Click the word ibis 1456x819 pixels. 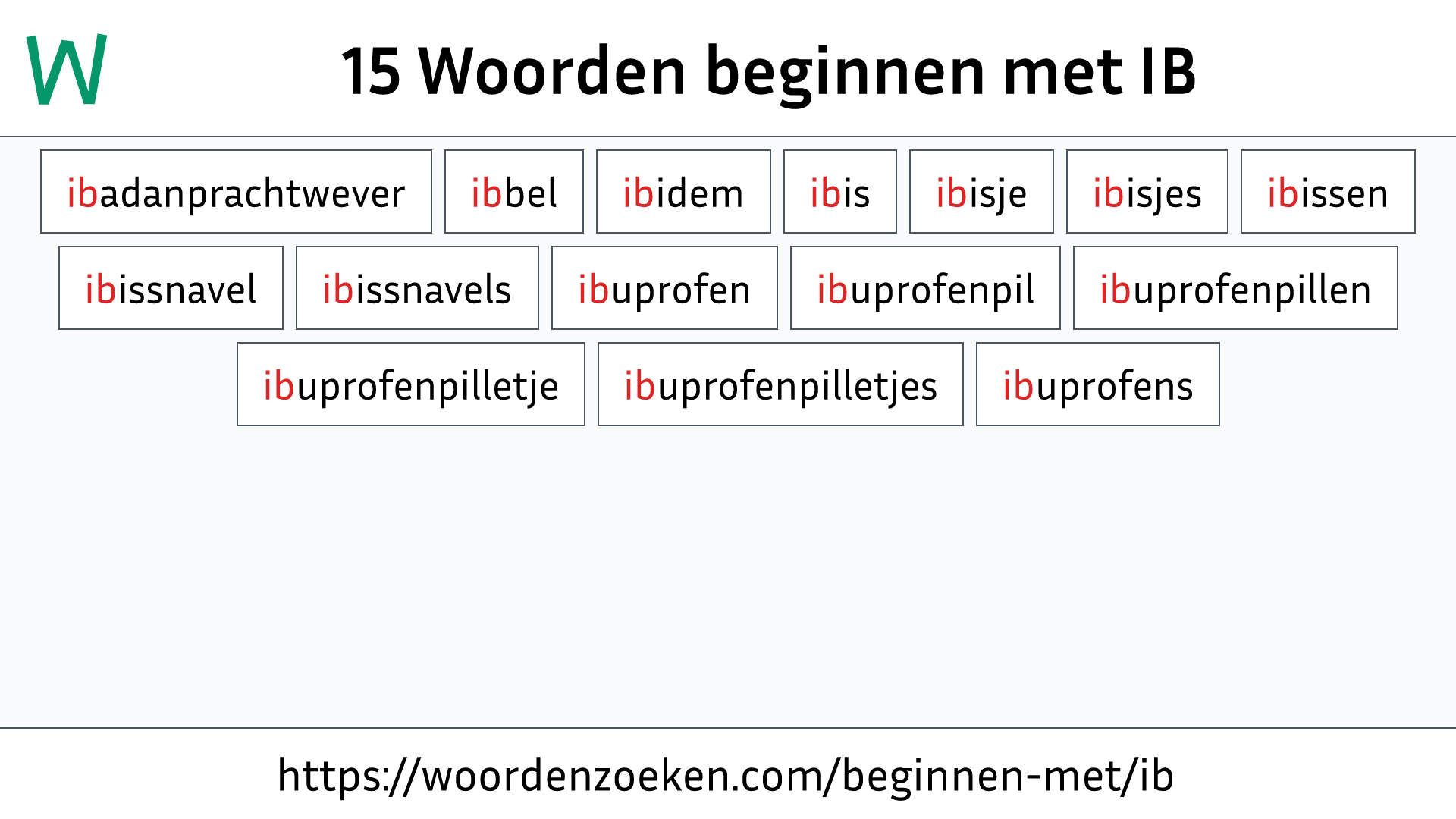click(838, 192)
